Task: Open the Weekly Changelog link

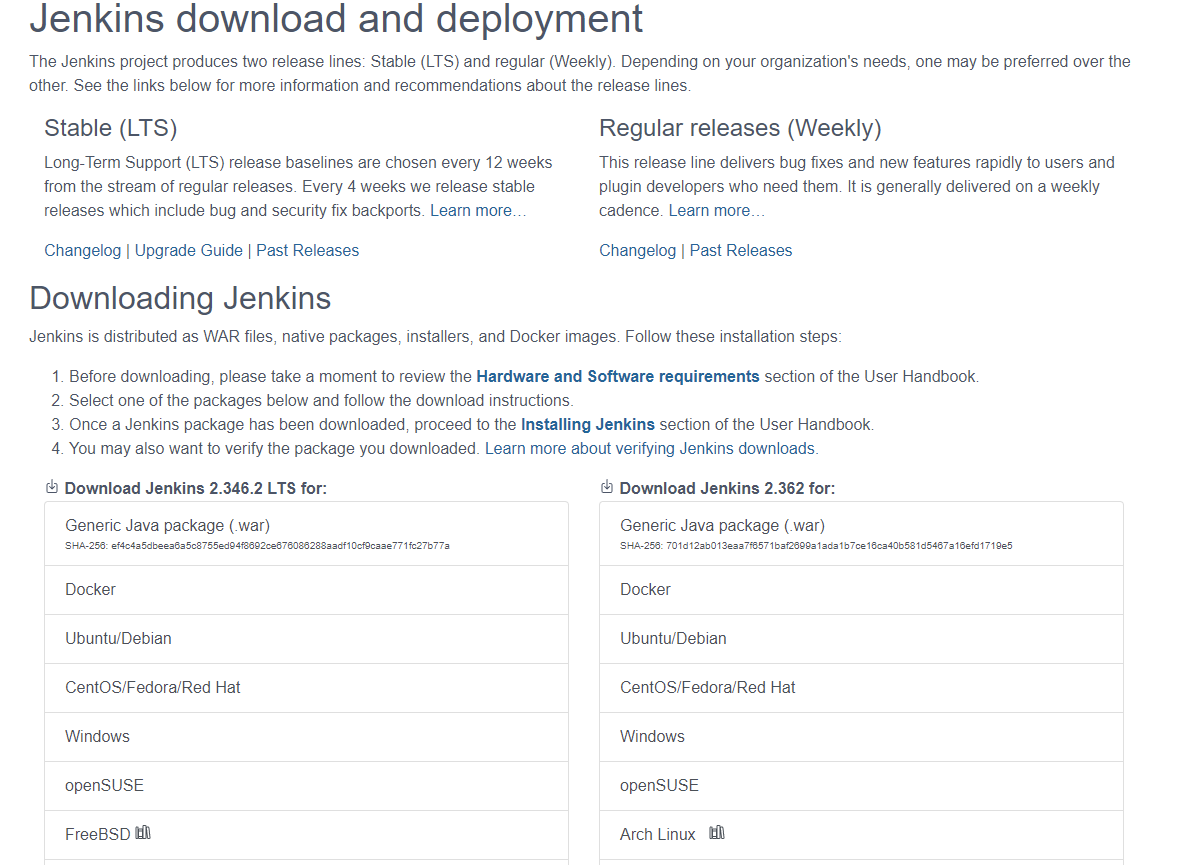Action: click(638, 250)
